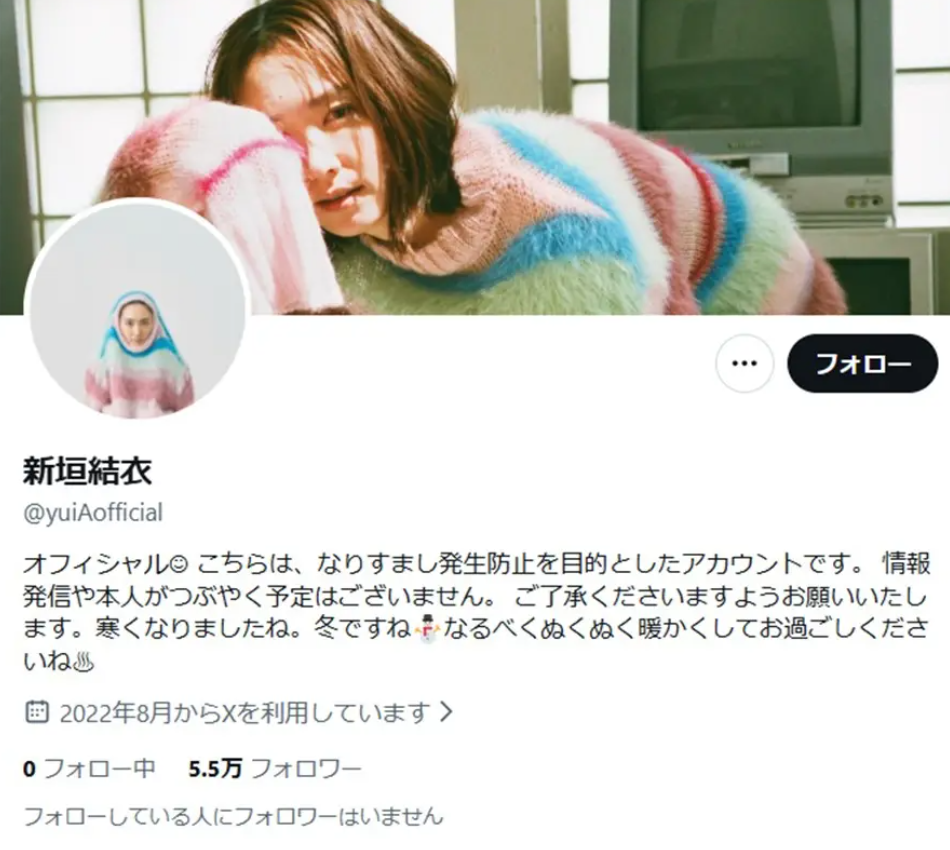Click the calendar icon beside the join date
Screen dimensions: 950x850
tap(36, 712)
